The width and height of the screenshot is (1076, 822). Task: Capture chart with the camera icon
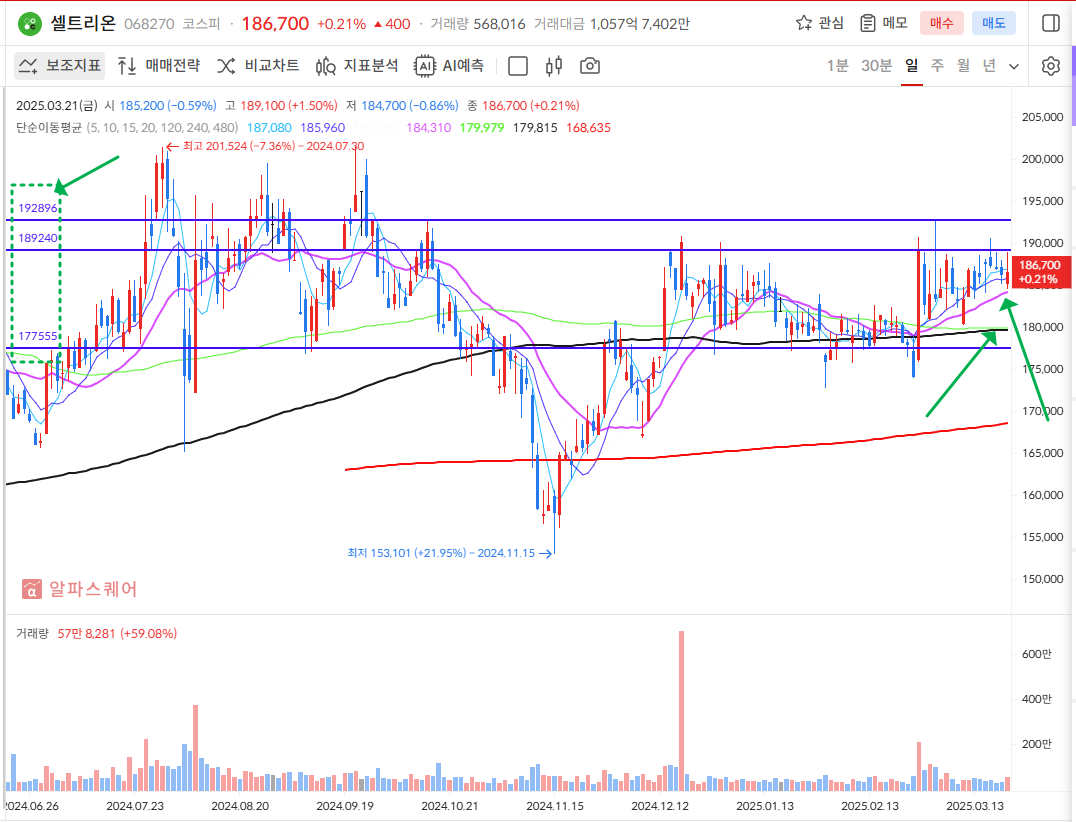coord(590,66)
